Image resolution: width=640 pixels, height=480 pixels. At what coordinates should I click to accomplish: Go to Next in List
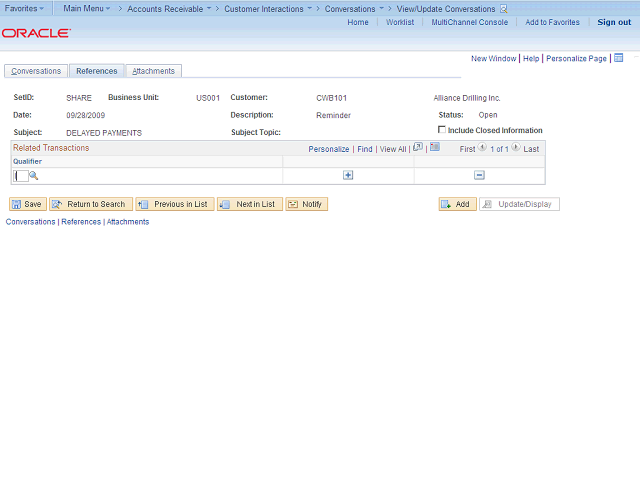250,204
